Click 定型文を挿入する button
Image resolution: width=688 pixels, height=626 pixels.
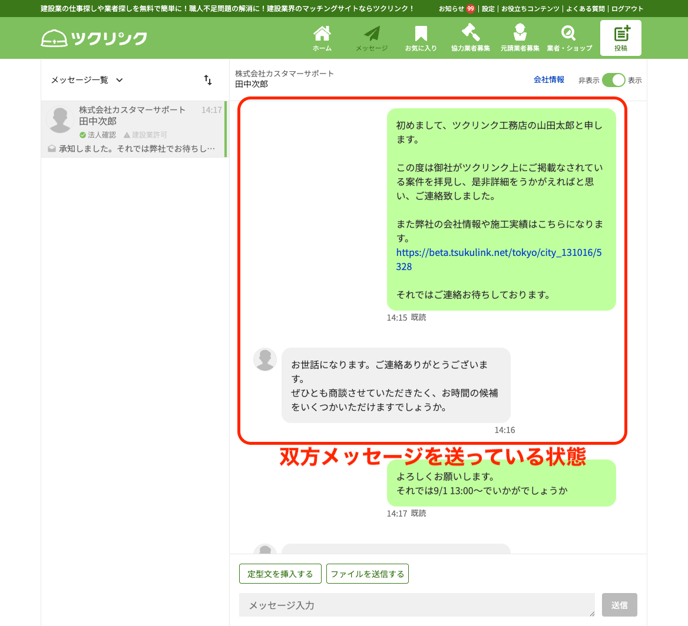coord(280,574)
